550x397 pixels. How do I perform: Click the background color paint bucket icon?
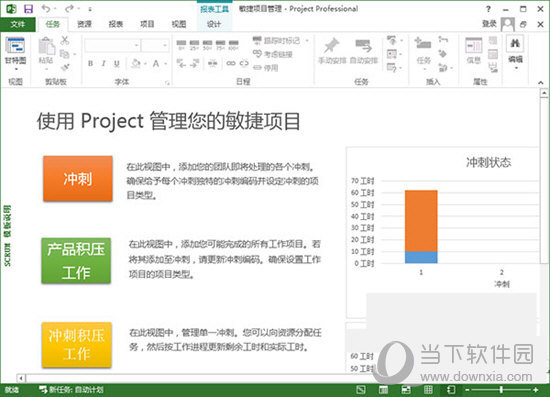click(x=136, y=63)
